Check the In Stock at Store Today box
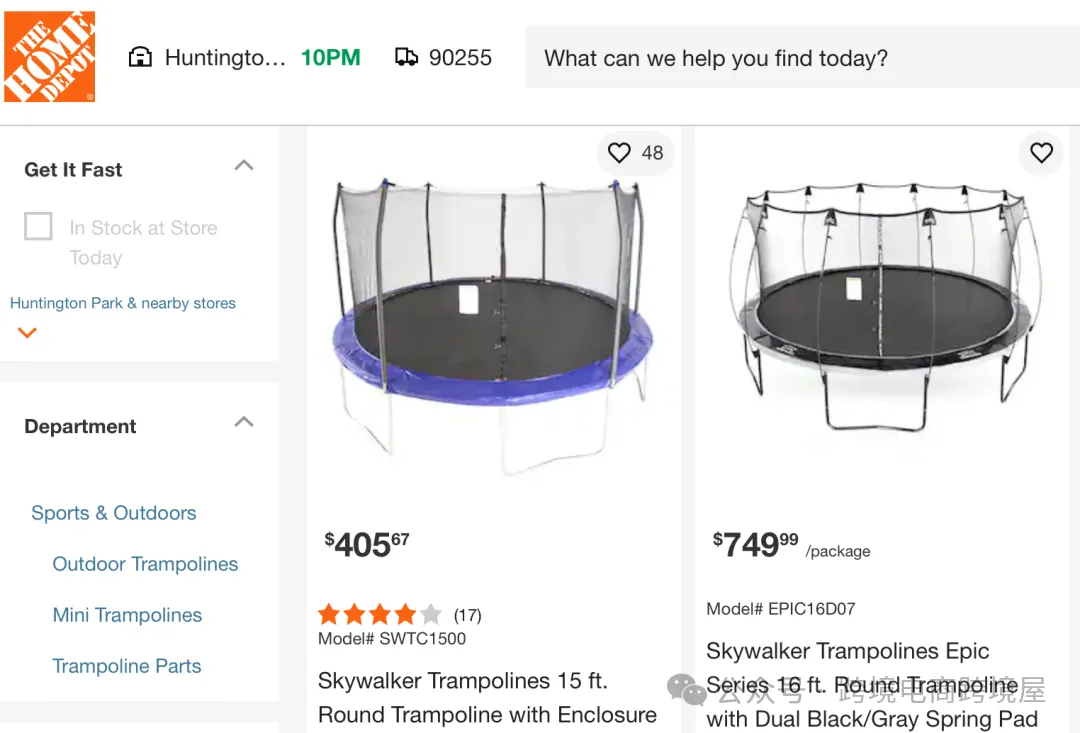1080x733 pixels. click(x=38, y=227)
